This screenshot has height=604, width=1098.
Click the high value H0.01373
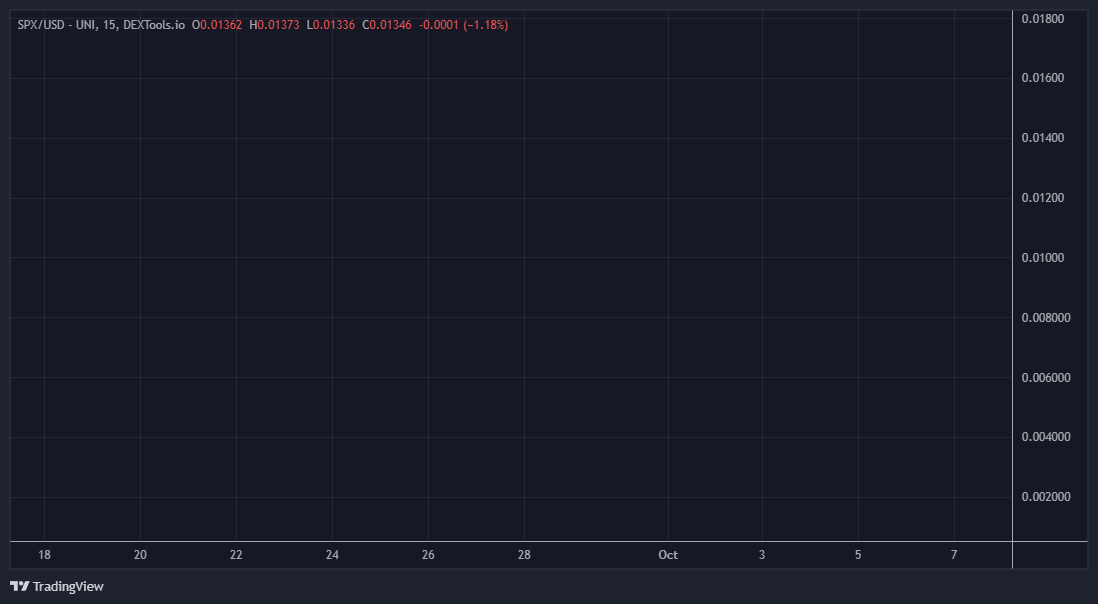(x=274, y=25)
